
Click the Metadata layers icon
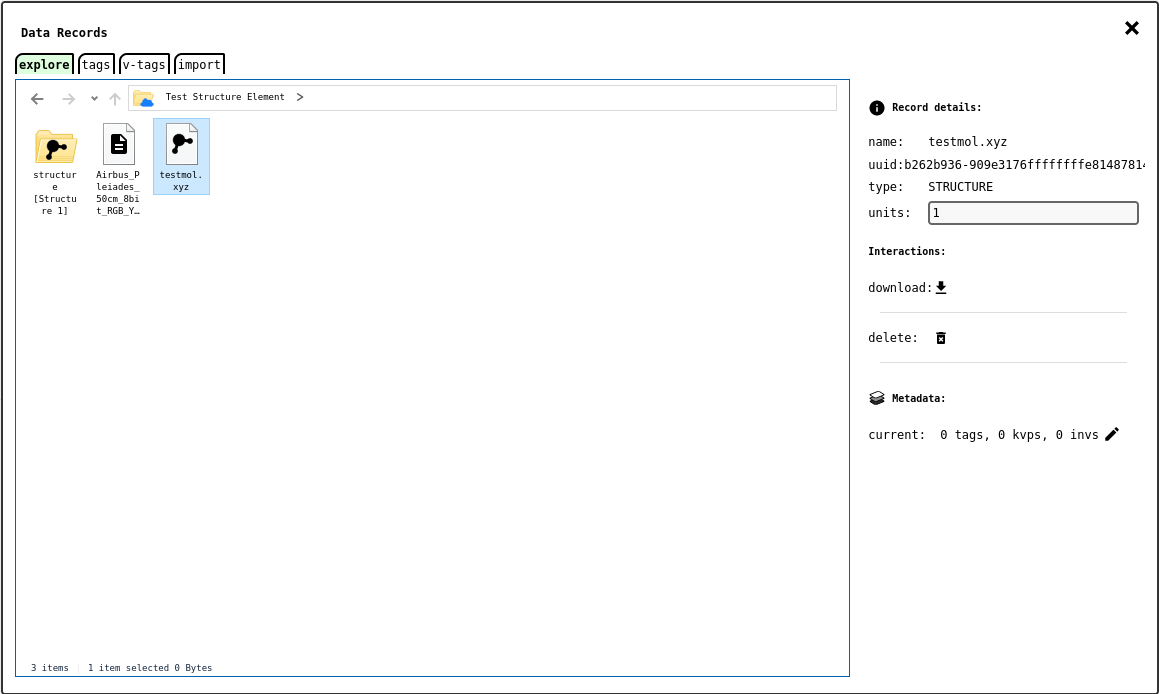[877, 398]
